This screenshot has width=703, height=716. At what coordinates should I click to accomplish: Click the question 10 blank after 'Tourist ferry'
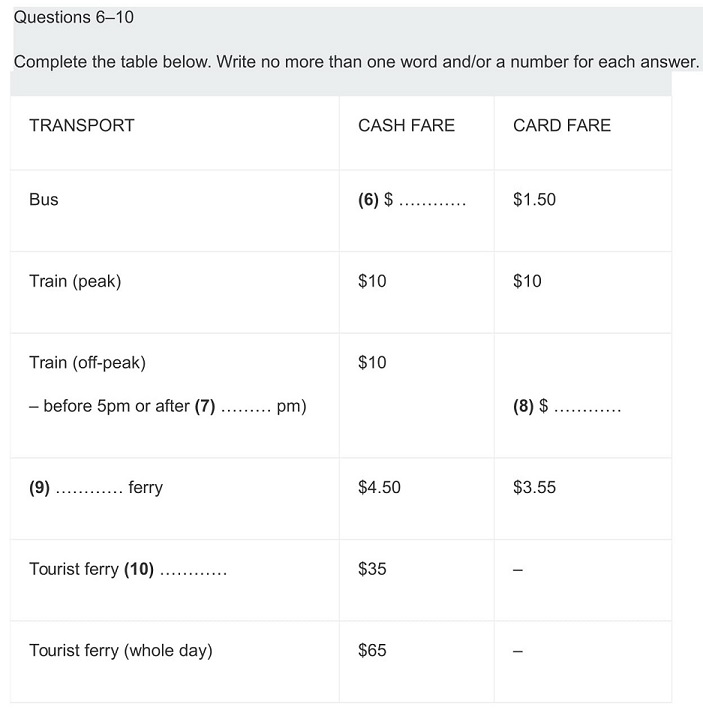tap(193, 571)
